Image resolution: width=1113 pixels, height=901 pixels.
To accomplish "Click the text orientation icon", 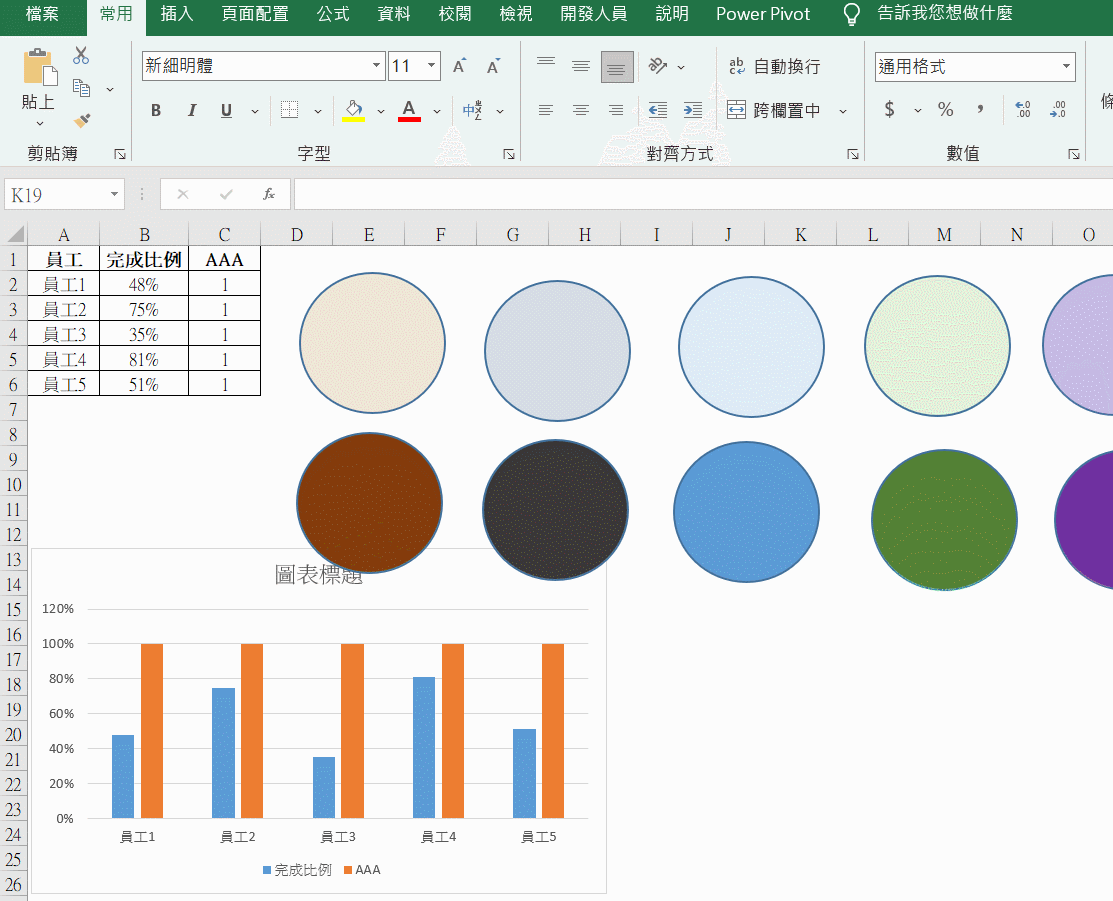I will (658, 66).
